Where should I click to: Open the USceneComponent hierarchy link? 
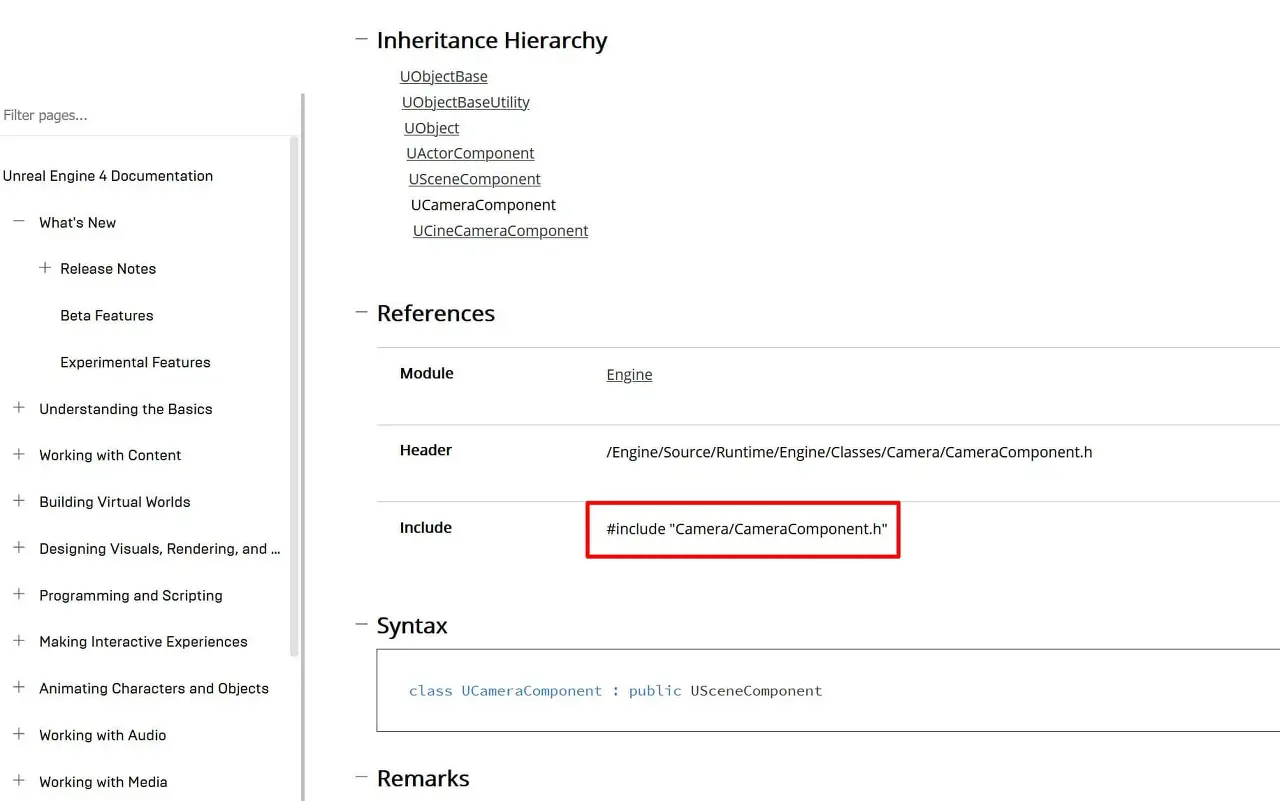click(x=475, y=179)
